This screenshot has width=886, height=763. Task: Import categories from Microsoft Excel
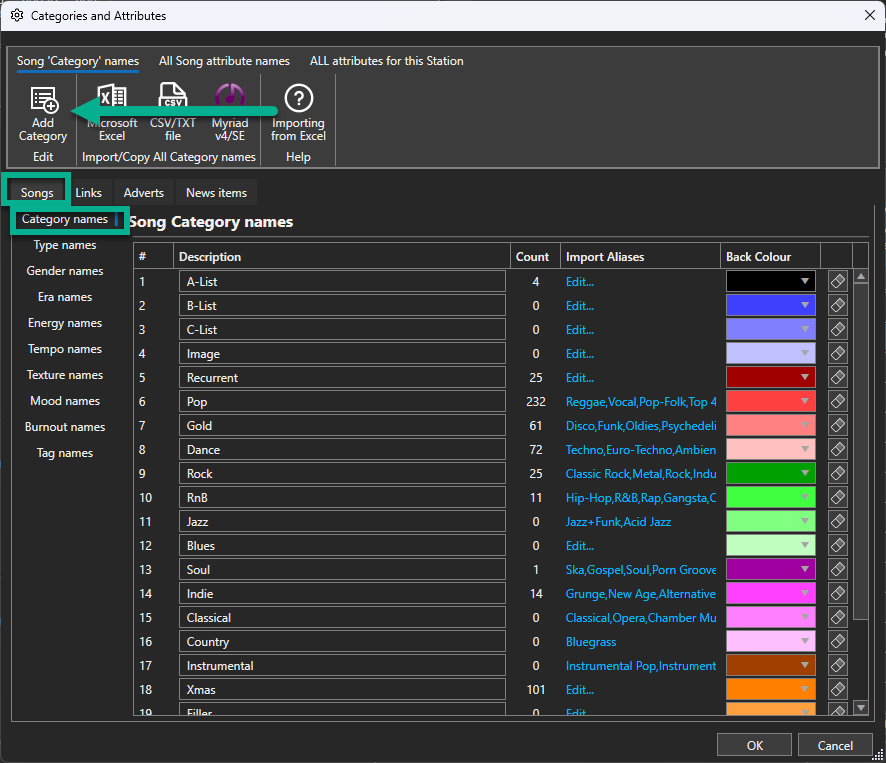112,113
